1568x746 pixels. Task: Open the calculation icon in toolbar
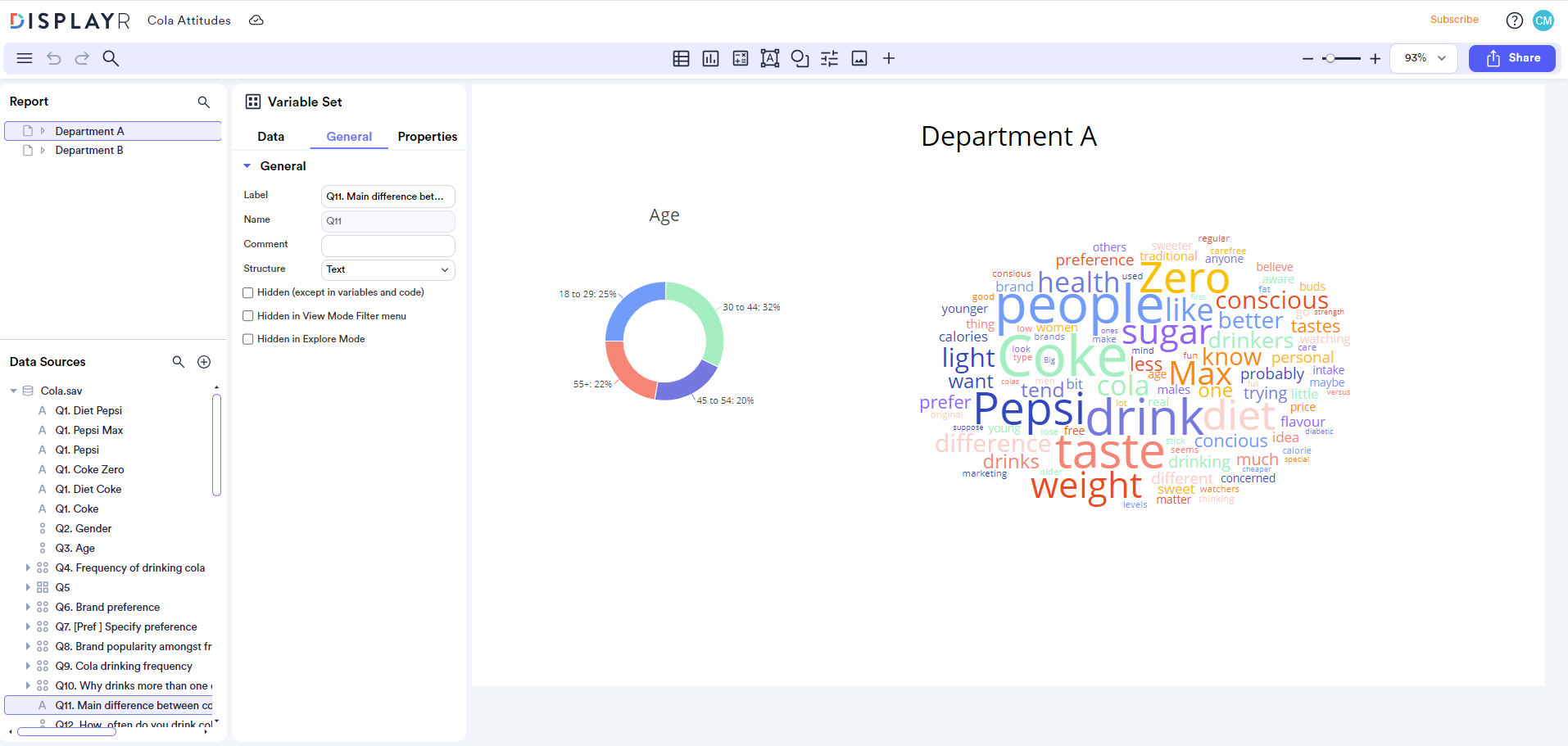(x=741, y=58)
